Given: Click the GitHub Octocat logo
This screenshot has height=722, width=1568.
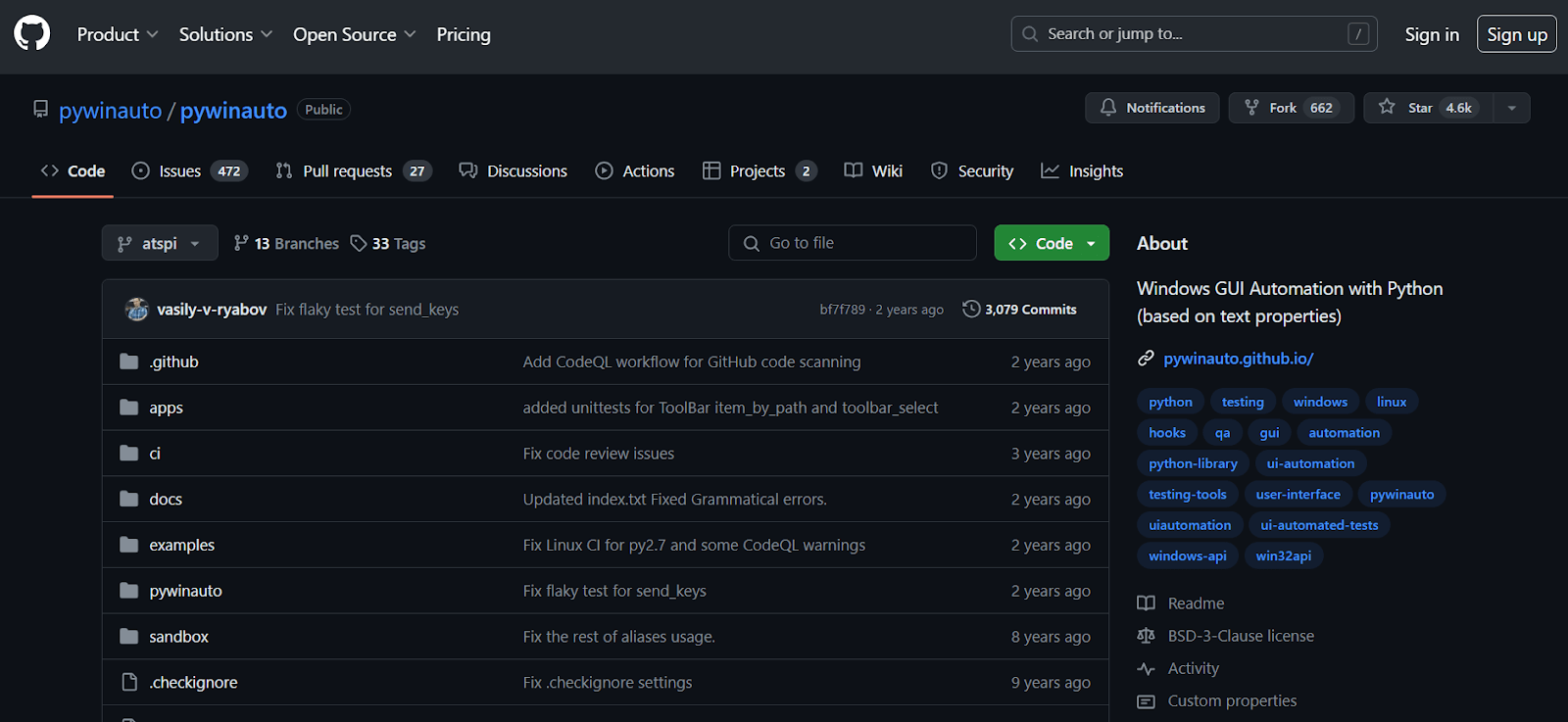Looking at the screenshot, I should click(x=31, y=33).
